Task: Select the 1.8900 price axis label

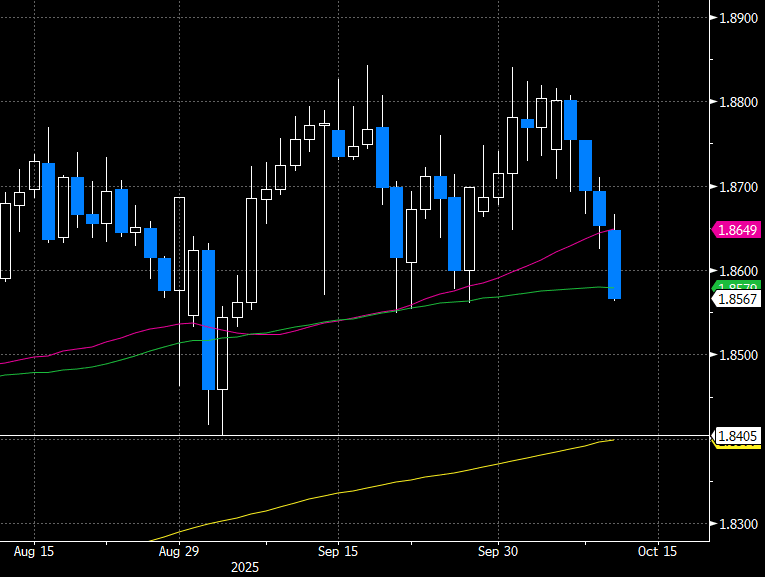Action: [x=738, y=18]
